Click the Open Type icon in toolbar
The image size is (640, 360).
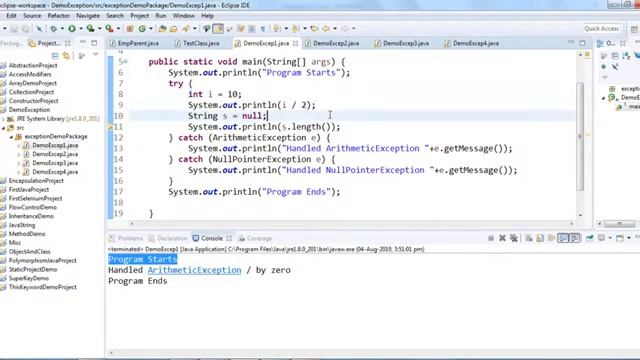click(x=162, y=29)
